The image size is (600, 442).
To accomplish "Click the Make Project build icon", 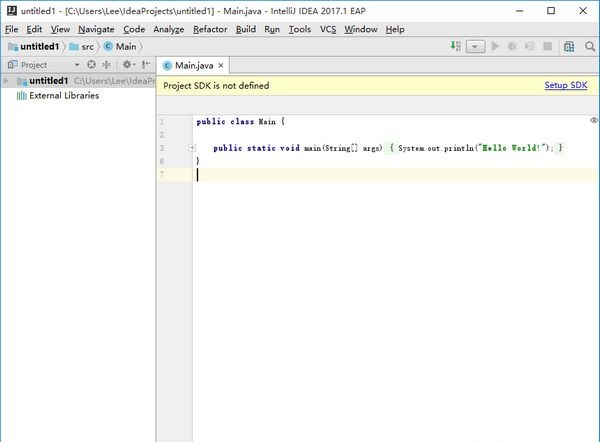I will point(455,46).
